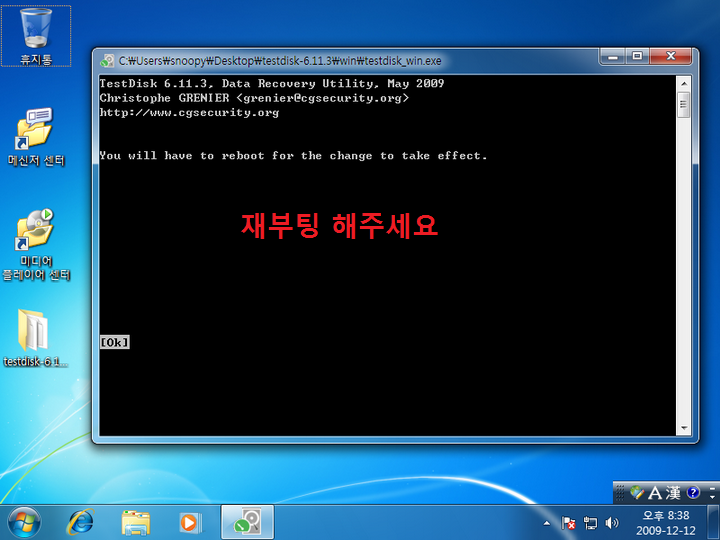This screenshot has height=540, width=720.
Task: Open language bar options dropdown arrow
Action: 712,497
